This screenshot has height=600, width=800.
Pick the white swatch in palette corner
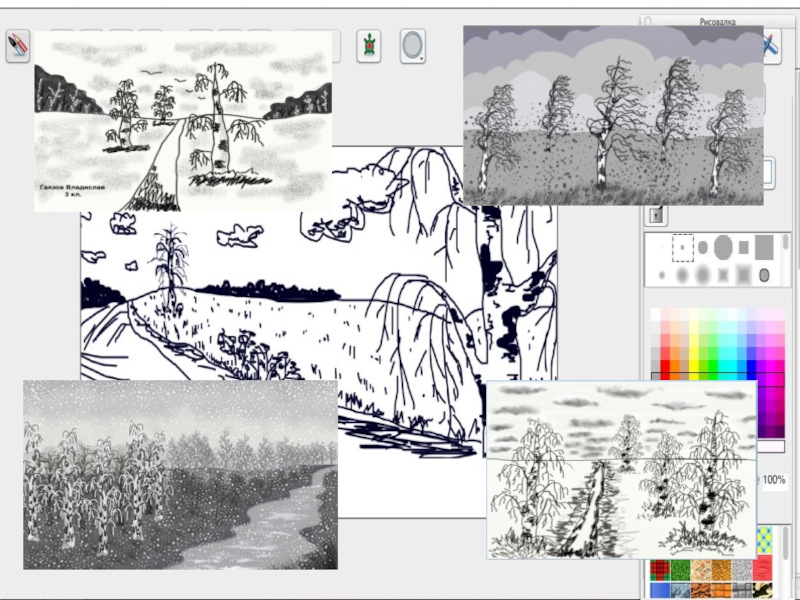click(656, 313)
